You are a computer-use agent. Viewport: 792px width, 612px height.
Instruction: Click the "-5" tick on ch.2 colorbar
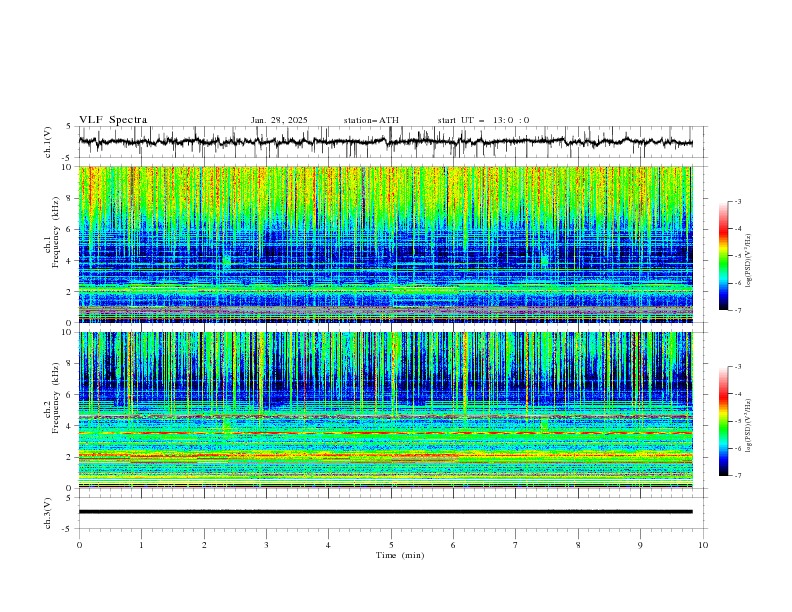(738, 421)
